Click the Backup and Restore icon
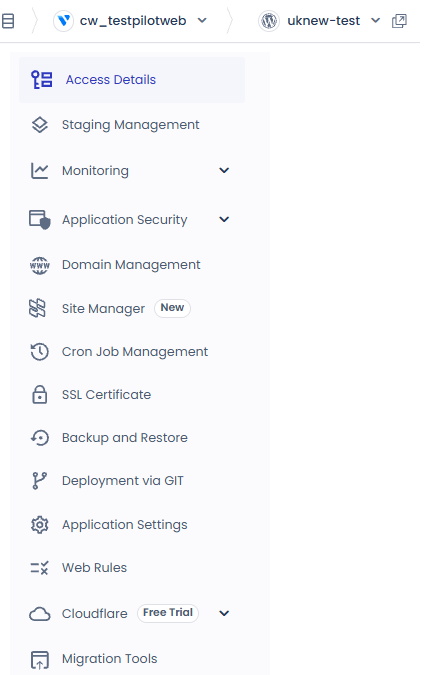This screenshot has height=675, width=430. [x=40, y=438]
